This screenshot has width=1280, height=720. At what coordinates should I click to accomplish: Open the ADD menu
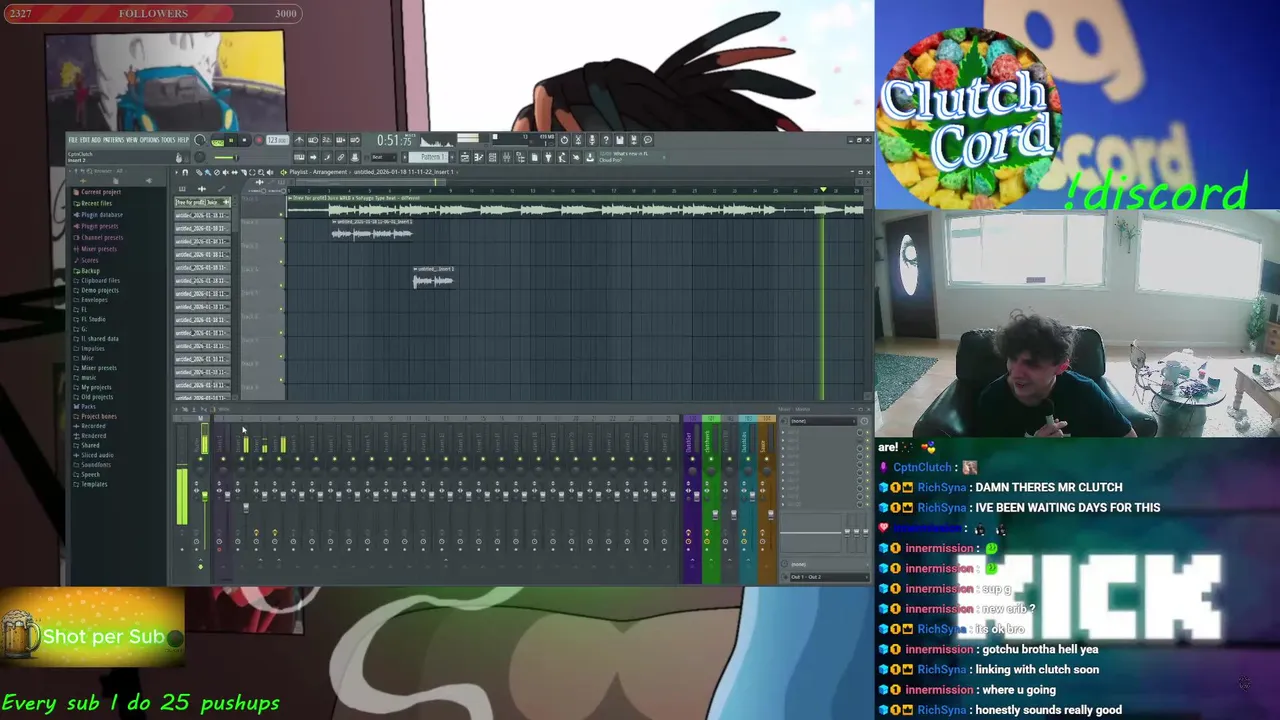pyautogui.click(x=96, y=140)
